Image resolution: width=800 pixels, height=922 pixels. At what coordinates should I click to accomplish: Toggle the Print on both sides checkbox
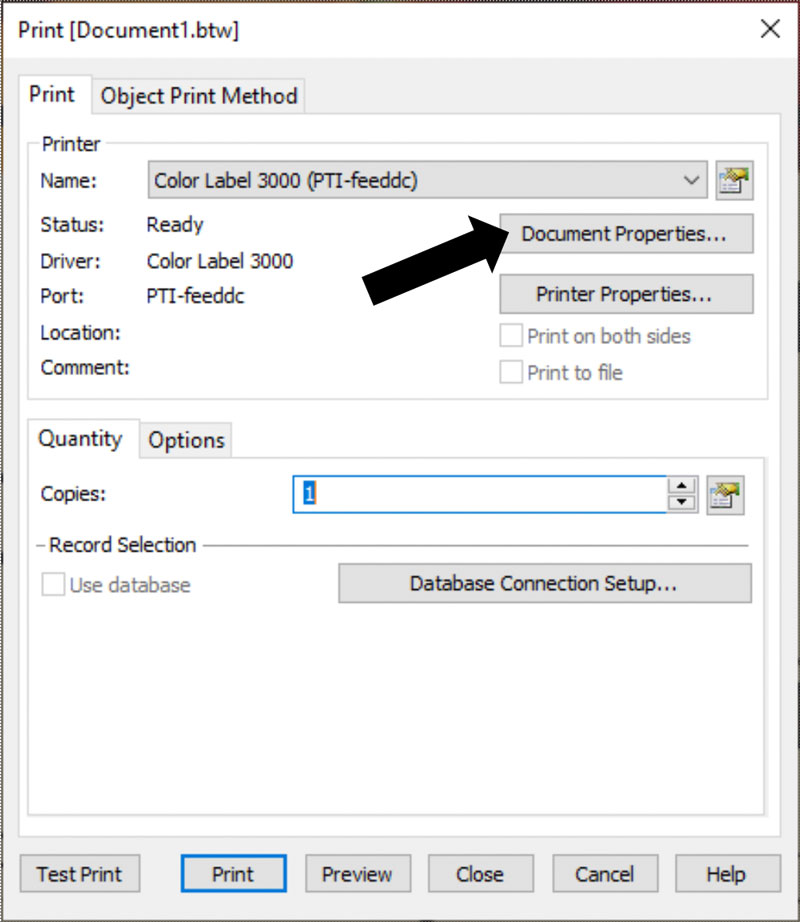pyautogui.click(x=511, y=336)
